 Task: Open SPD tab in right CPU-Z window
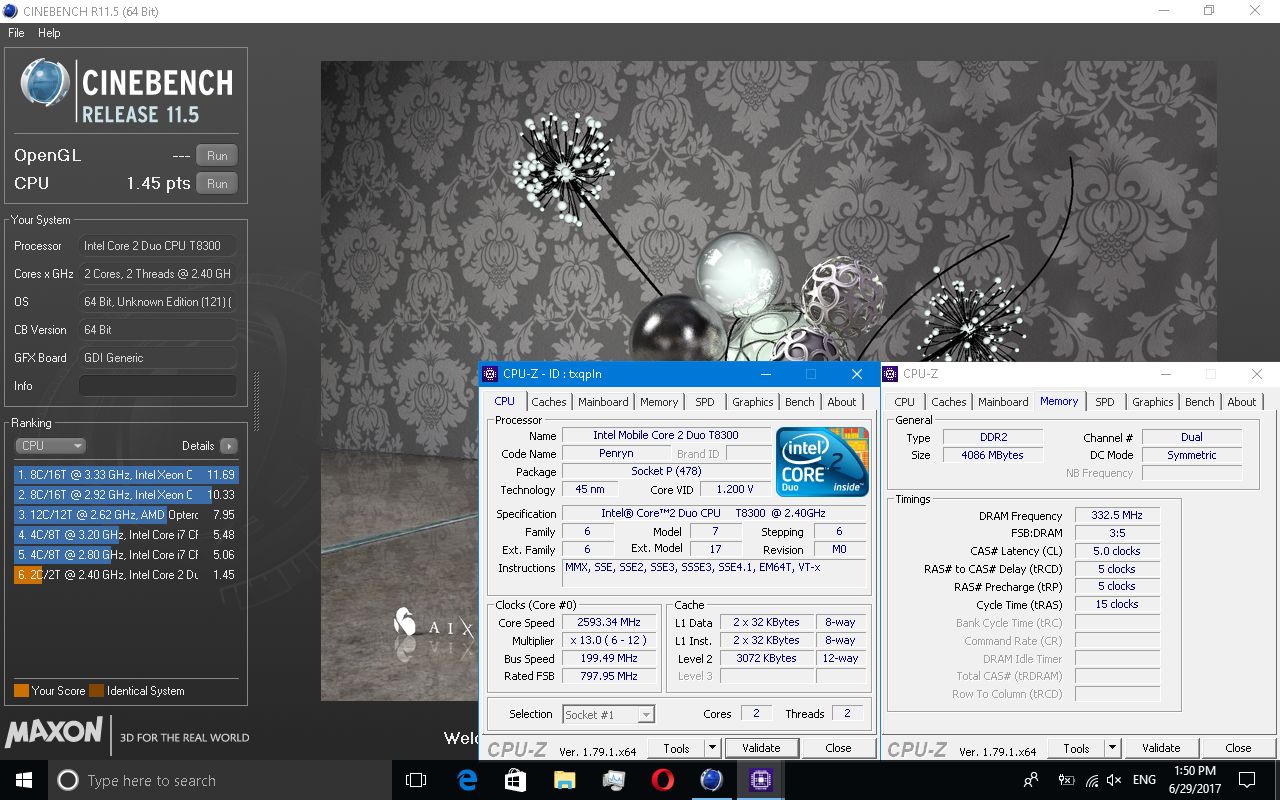1105,402
